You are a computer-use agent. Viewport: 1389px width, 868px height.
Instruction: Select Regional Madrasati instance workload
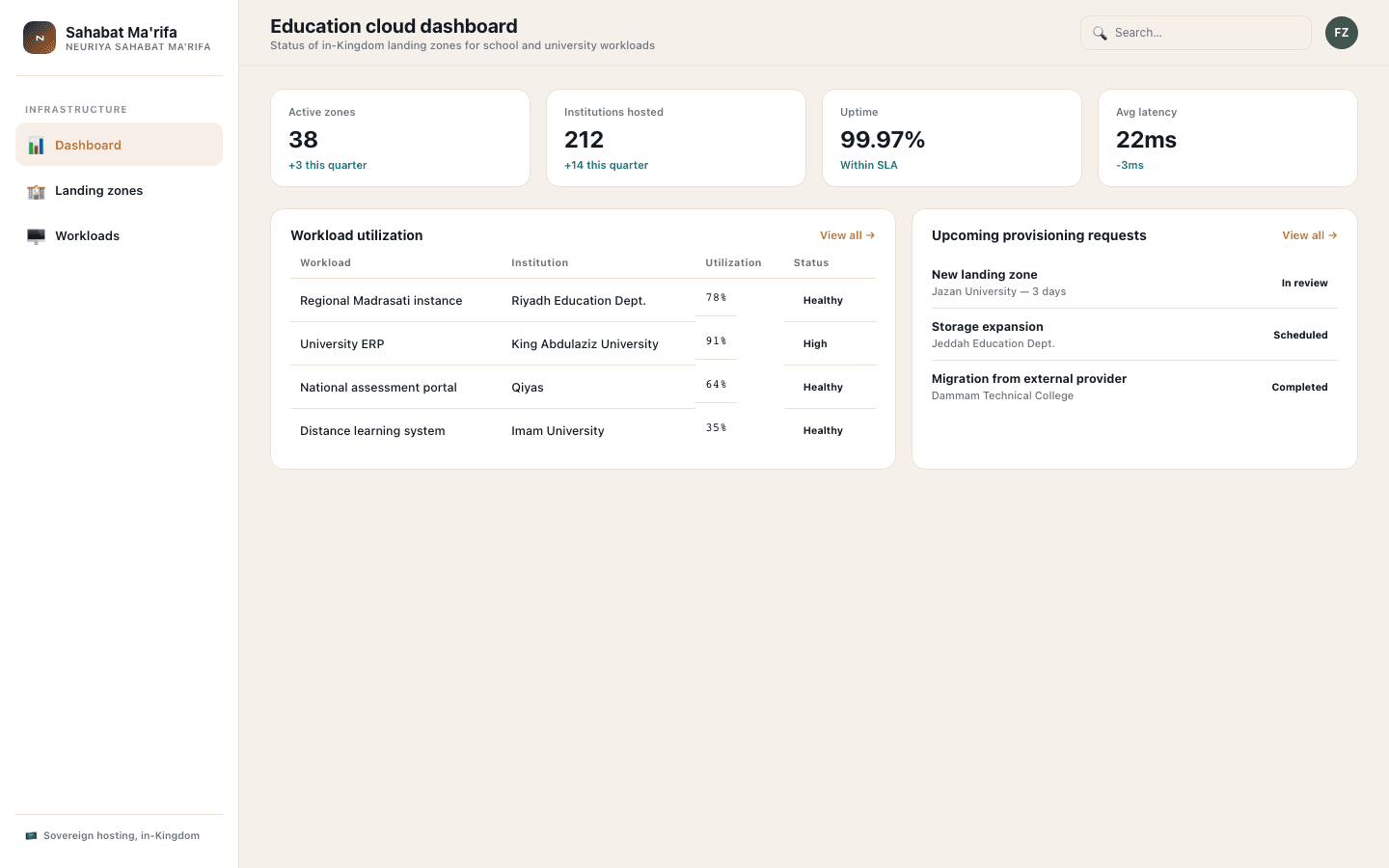pyautogui.click(x=381, y=301)
